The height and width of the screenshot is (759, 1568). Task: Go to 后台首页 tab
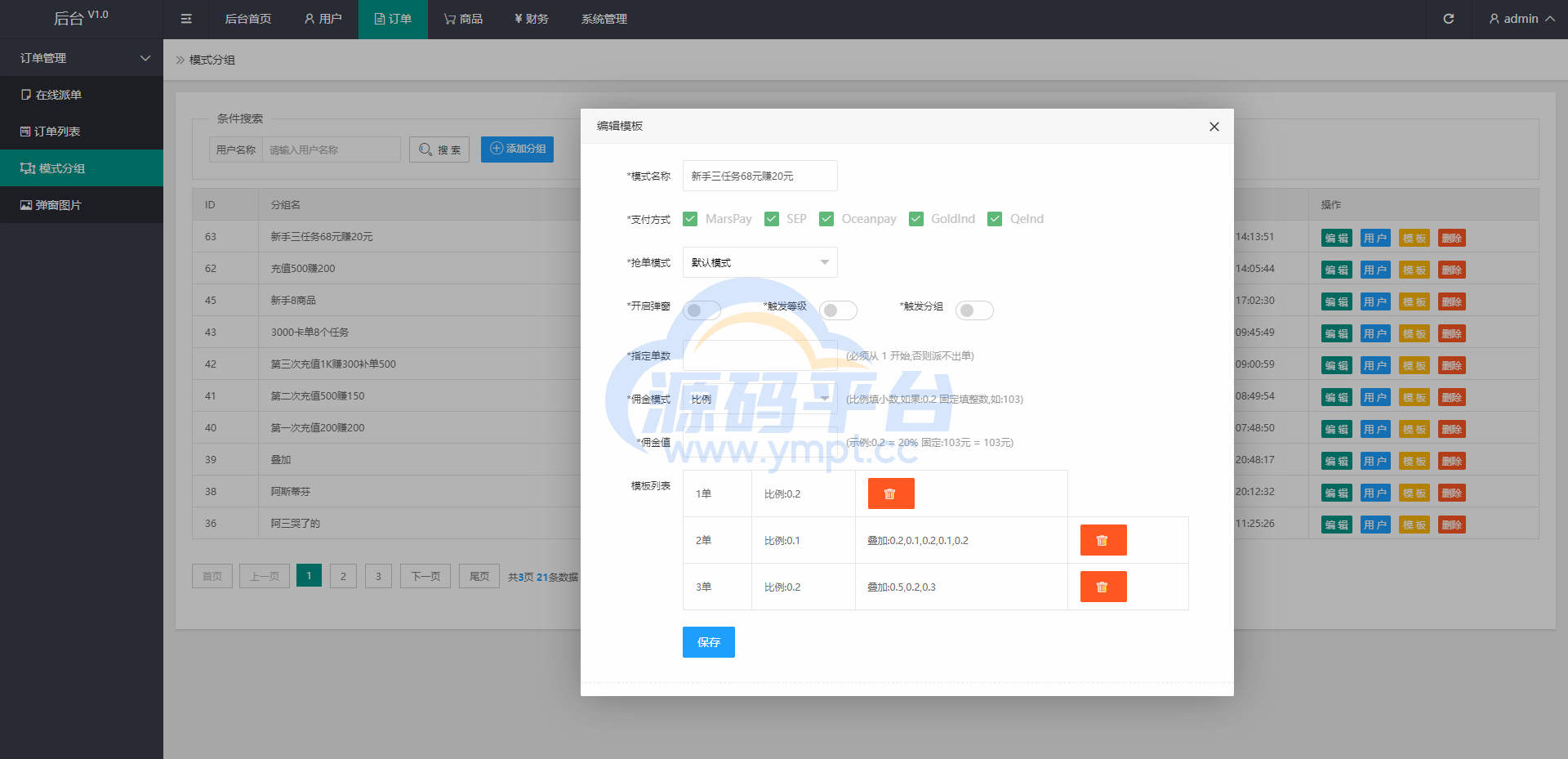248,19
